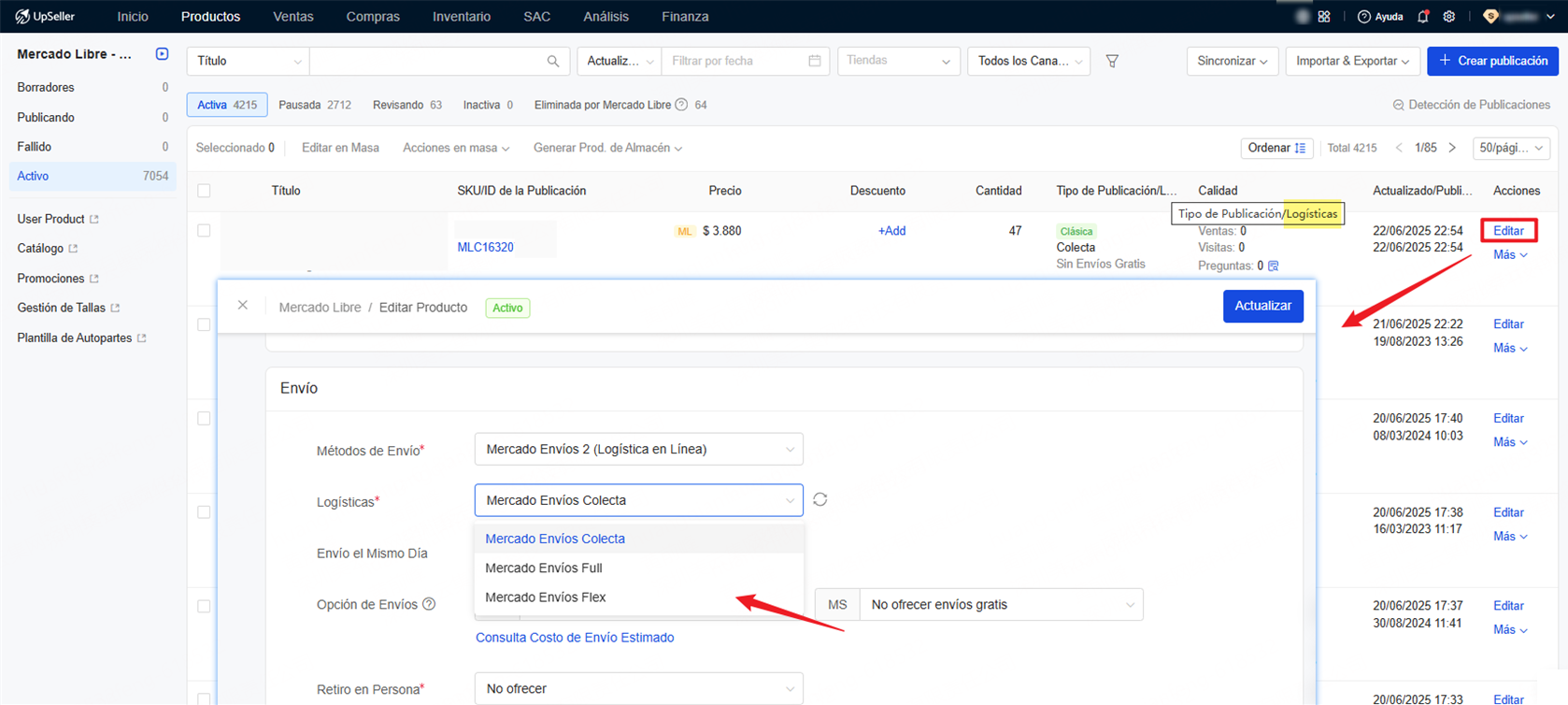Change the 50/pági... page size
The height and width of the screenshot is (705, 1568).
1511,148
